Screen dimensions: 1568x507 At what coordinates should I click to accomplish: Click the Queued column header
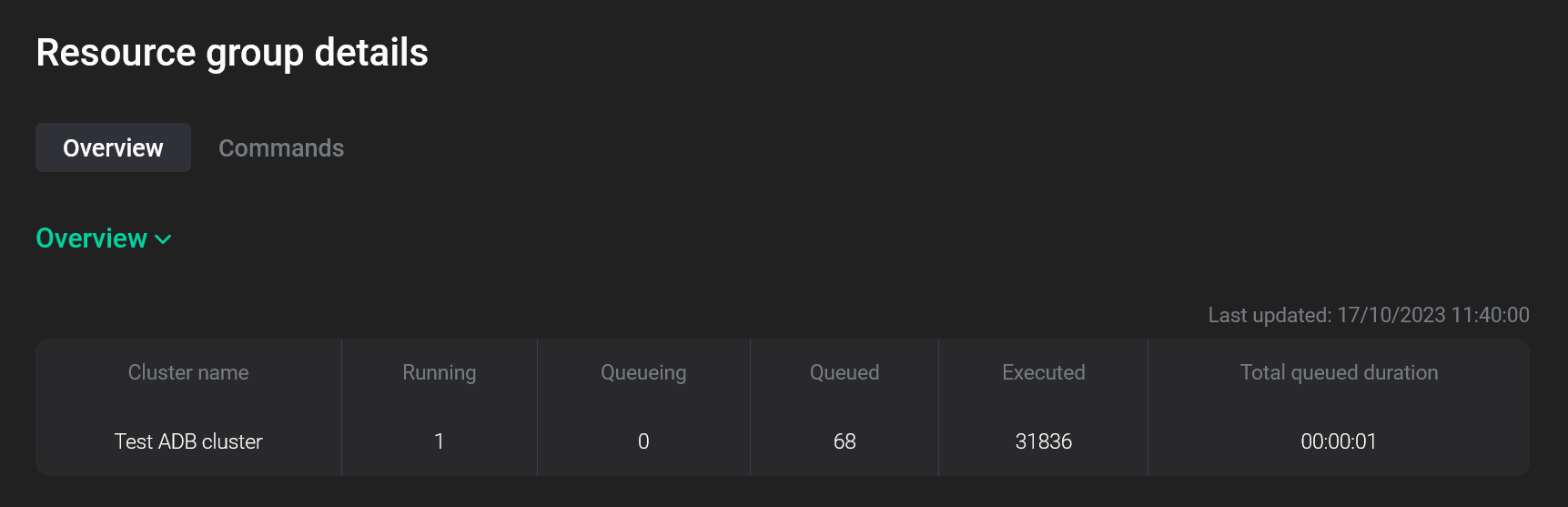[x=845, y=372]
